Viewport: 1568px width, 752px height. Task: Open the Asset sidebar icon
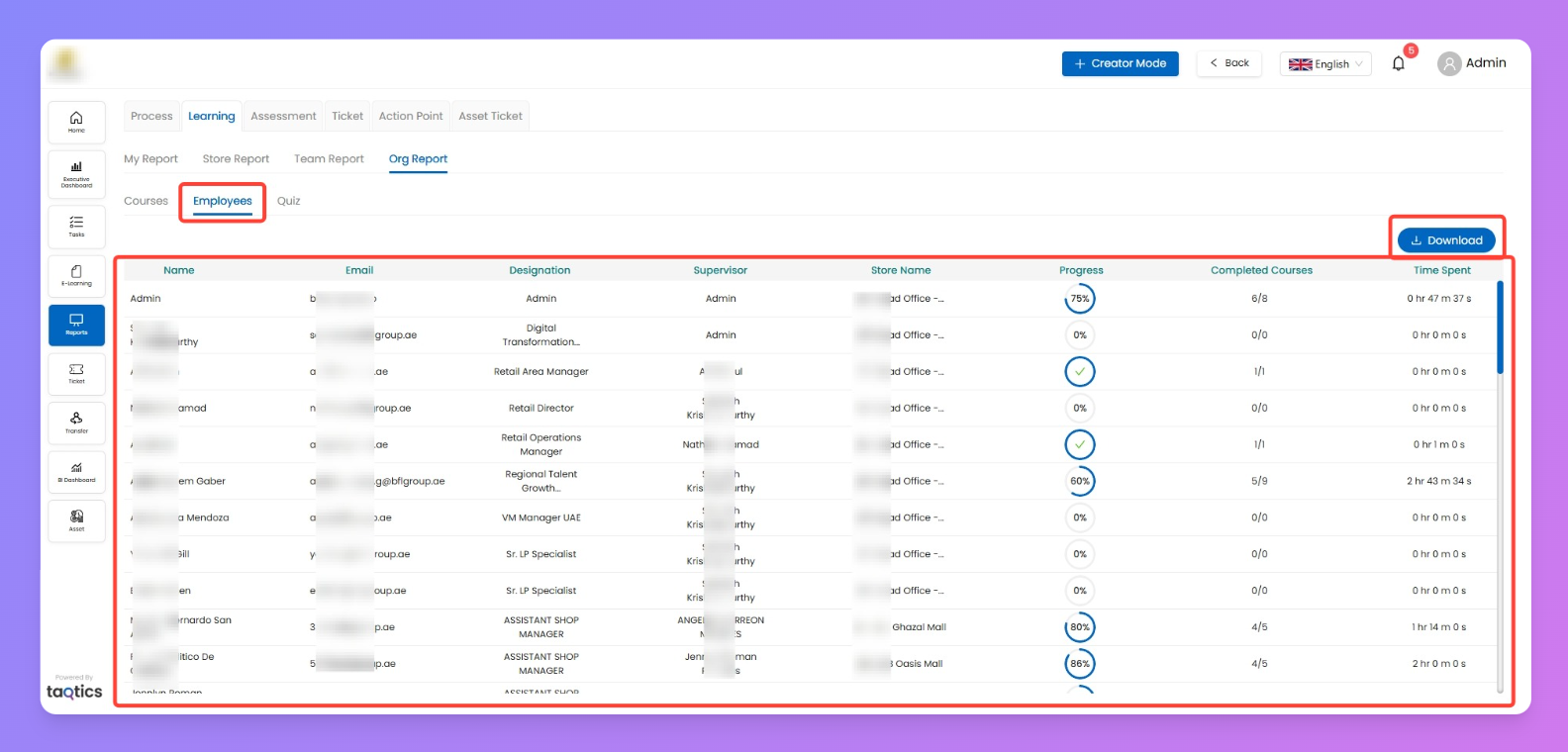(x=76, y=520)
